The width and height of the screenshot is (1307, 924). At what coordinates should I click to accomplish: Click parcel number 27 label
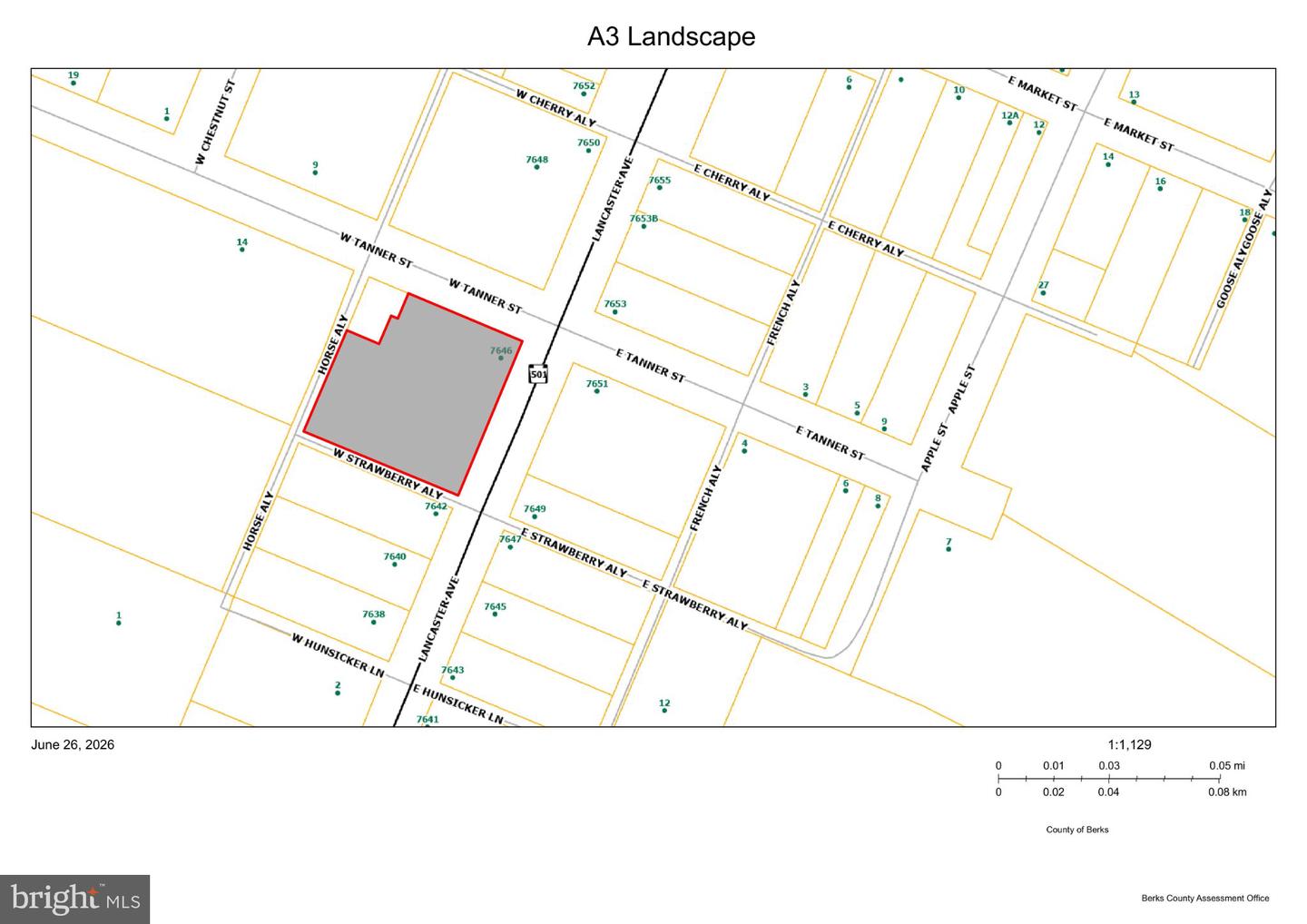pos(1043,285)
